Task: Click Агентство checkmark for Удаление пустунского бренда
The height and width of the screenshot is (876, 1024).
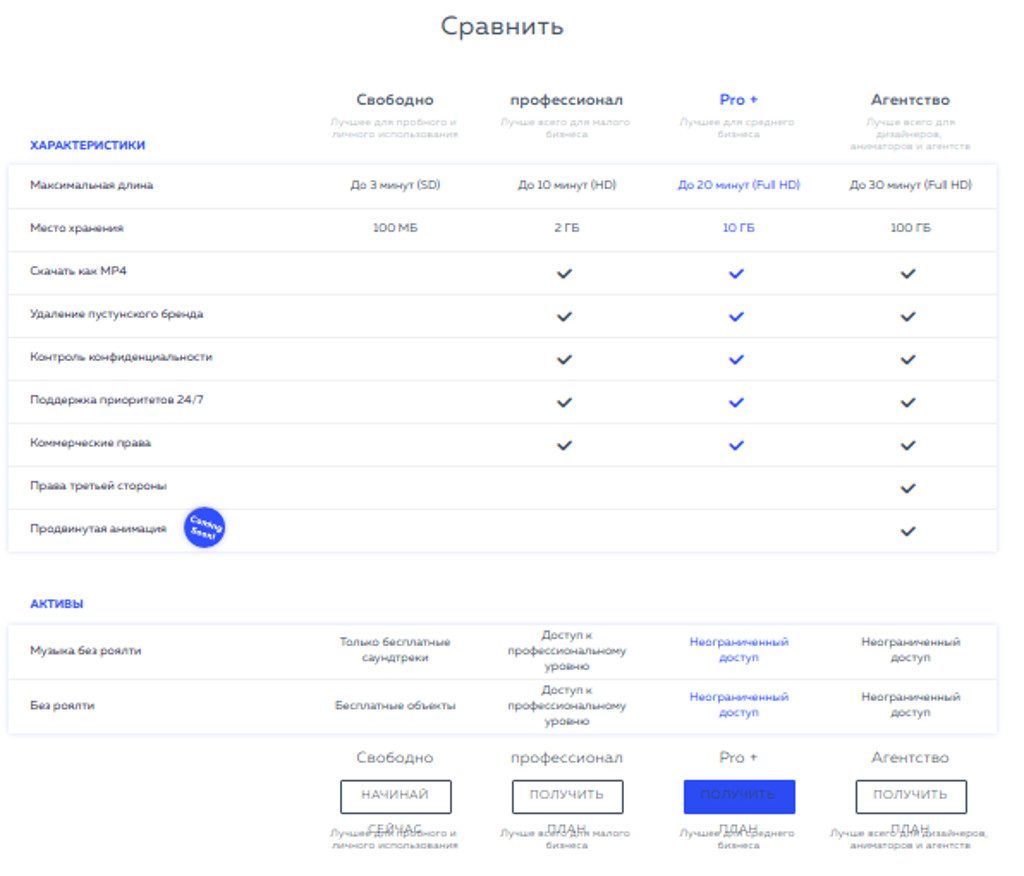Action: click(x=908, y=316)
